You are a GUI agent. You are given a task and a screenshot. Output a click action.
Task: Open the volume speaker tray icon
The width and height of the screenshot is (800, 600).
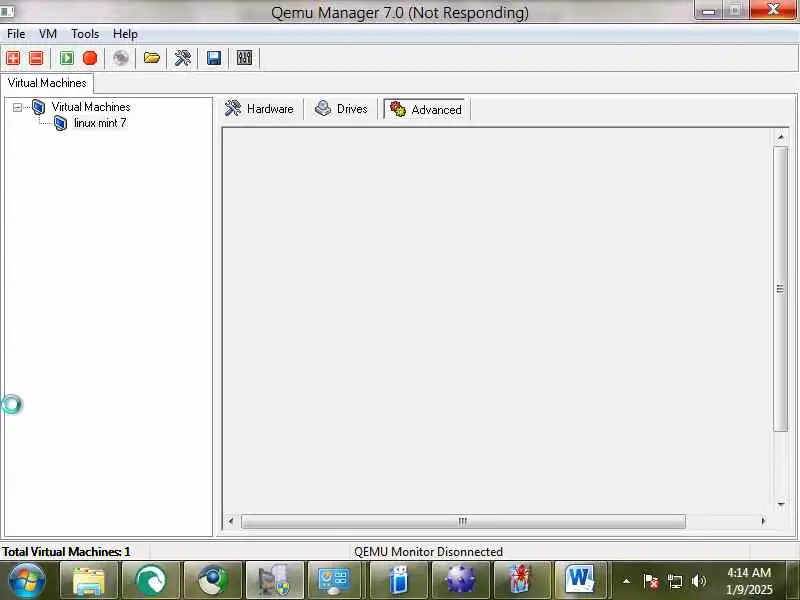[x=698, y=581]
